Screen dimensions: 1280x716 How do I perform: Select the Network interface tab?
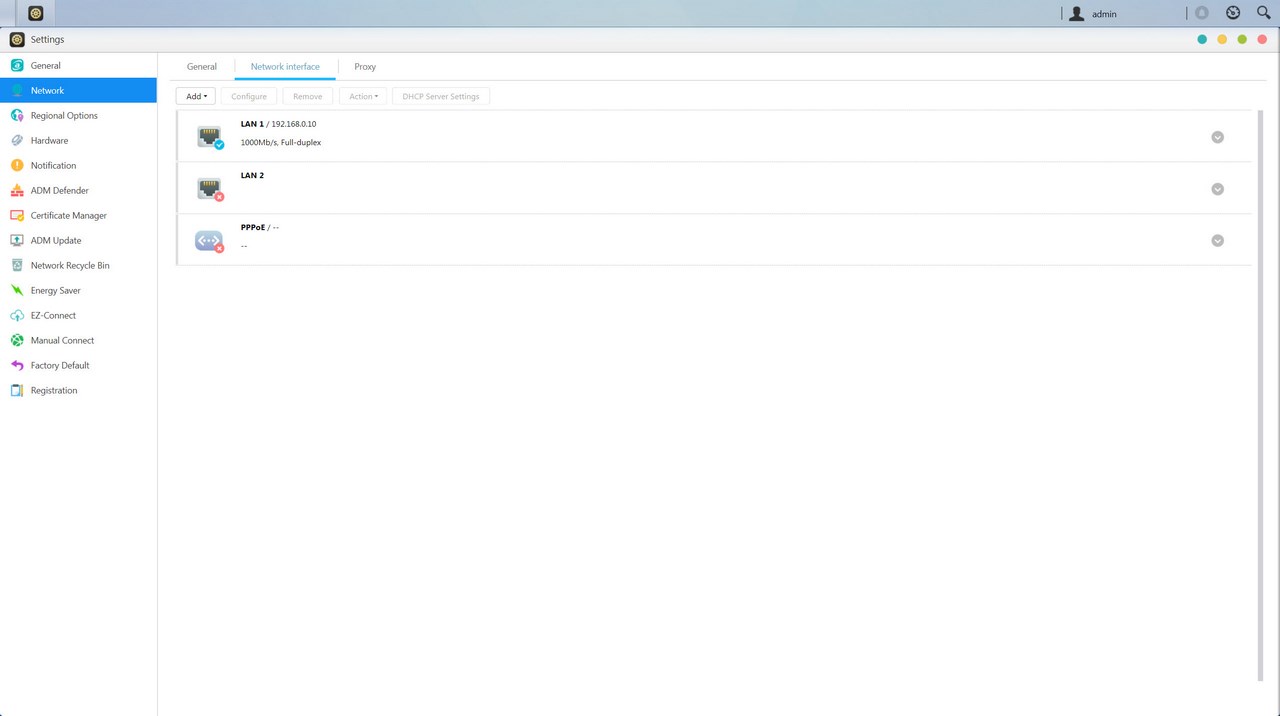(x=285, y=67)
